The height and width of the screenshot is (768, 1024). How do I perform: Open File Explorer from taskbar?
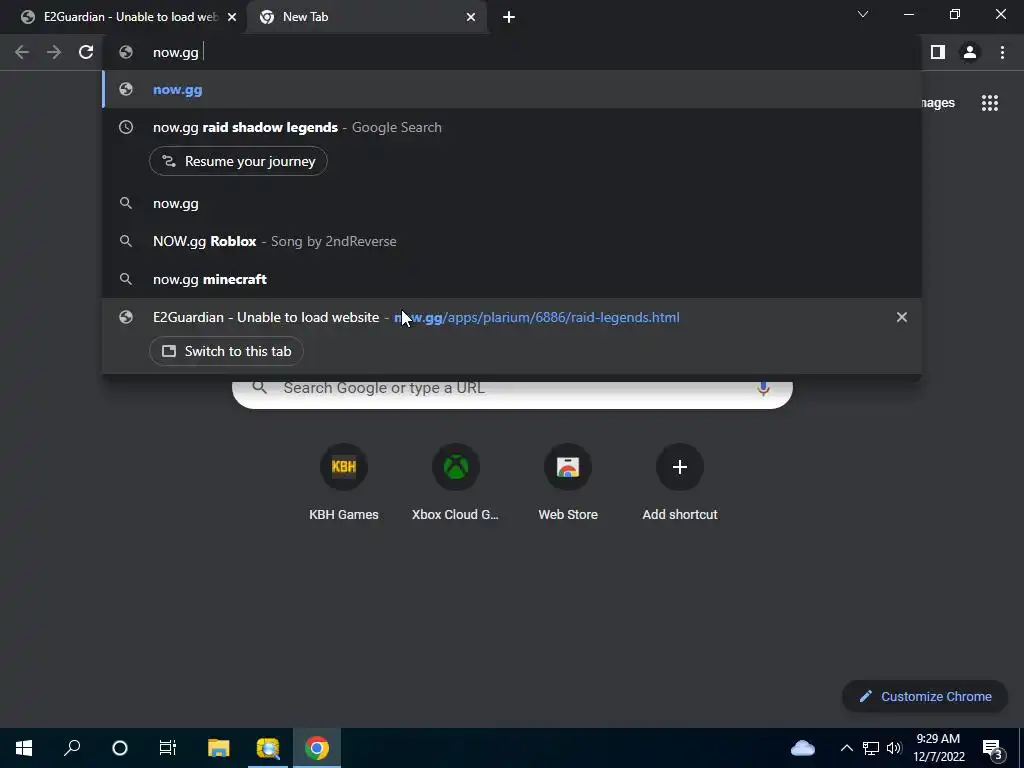219,748
